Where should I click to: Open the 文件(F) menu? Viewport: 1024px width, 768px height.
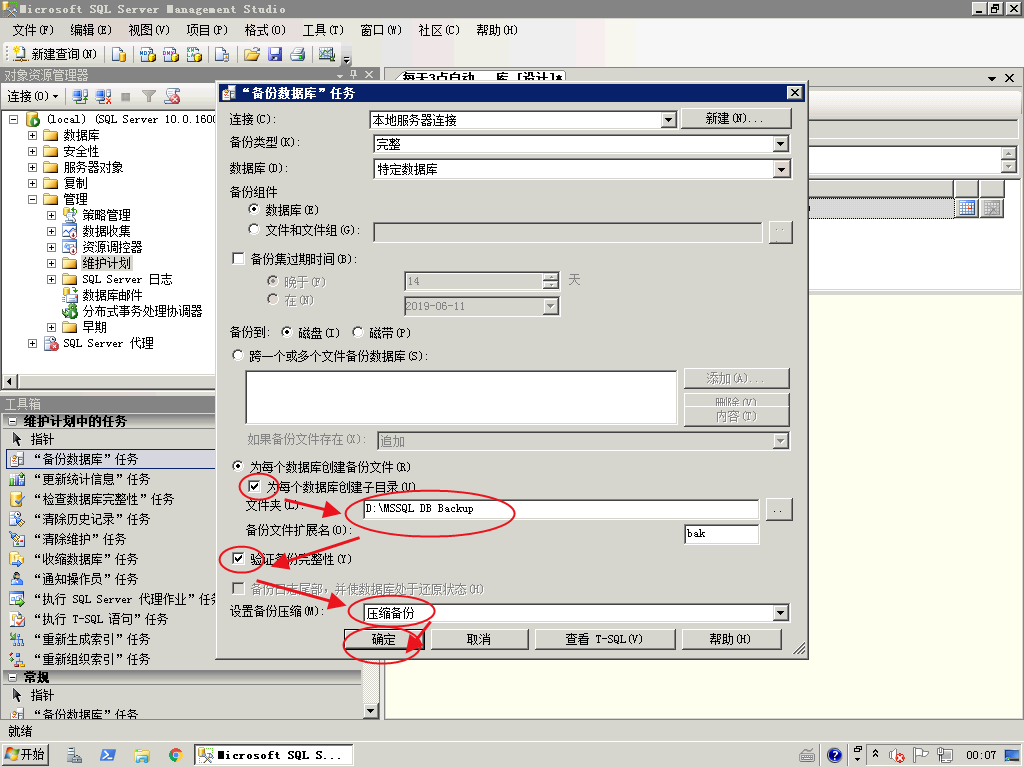(x=33, y=31)
